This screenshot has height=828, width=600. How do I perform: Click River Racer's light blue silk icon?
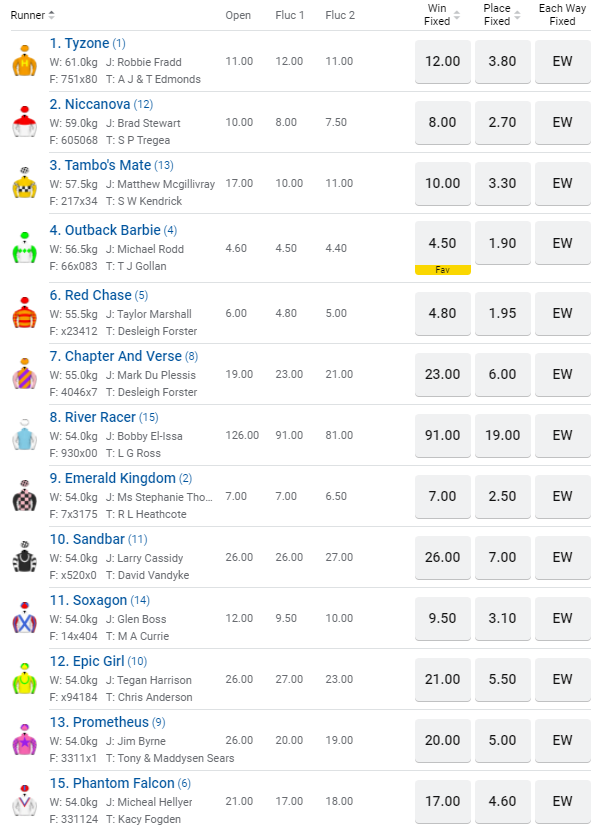(x=24, y=435)
